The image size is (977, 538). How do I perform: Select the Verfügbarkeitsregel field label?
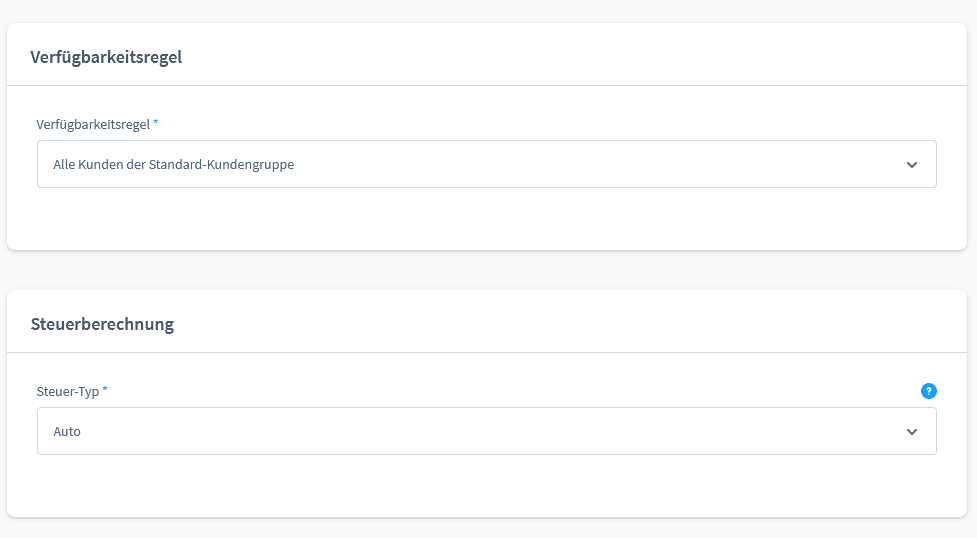(x=93, y=124)
